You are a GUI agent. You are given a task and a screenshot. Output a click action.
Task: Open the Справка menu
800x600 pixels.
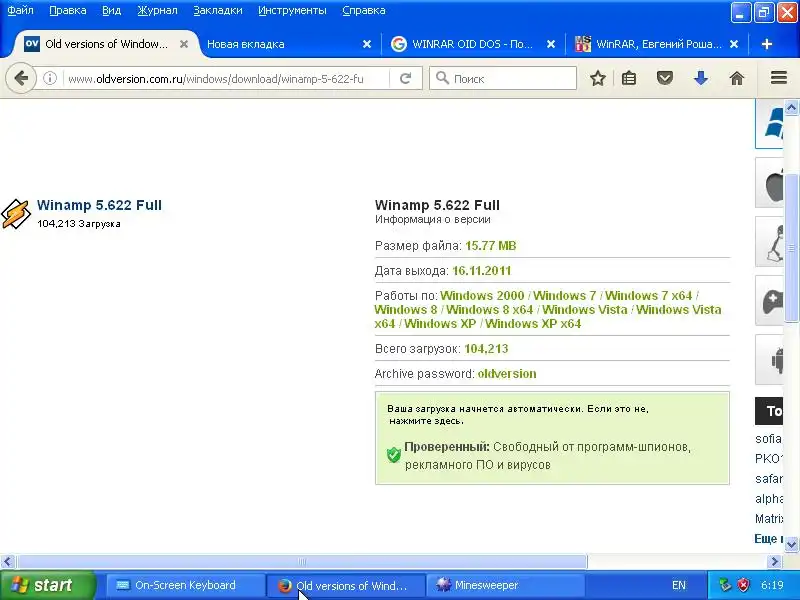[x=363, y=10]
